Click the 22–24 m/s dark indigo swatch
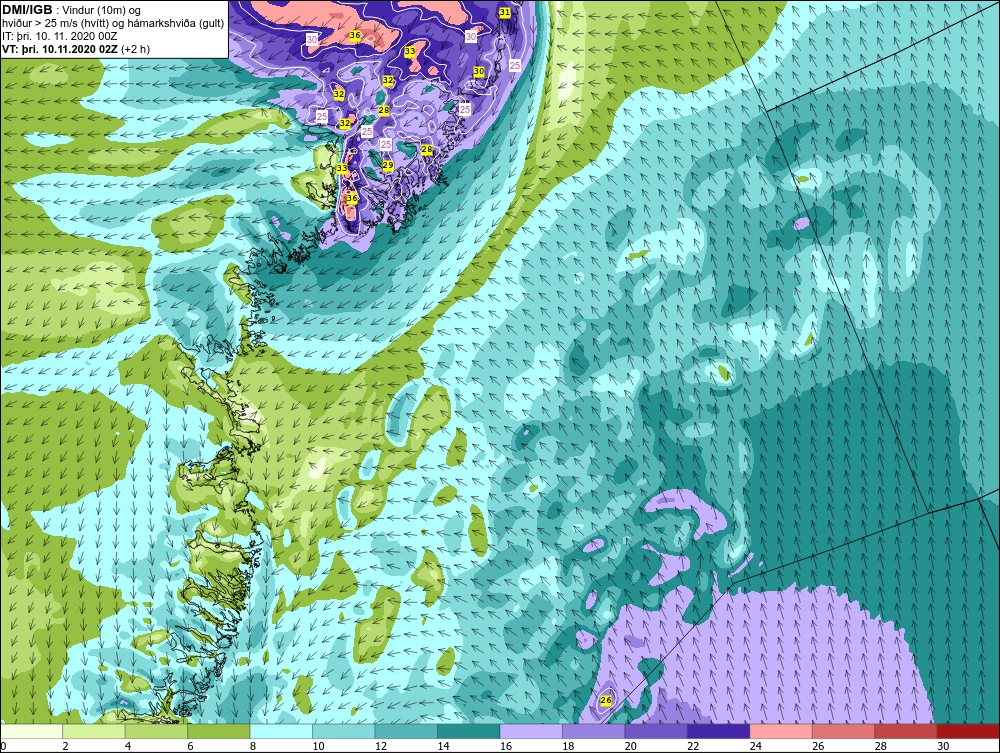1000x753 pixels. tap(719, 731)
